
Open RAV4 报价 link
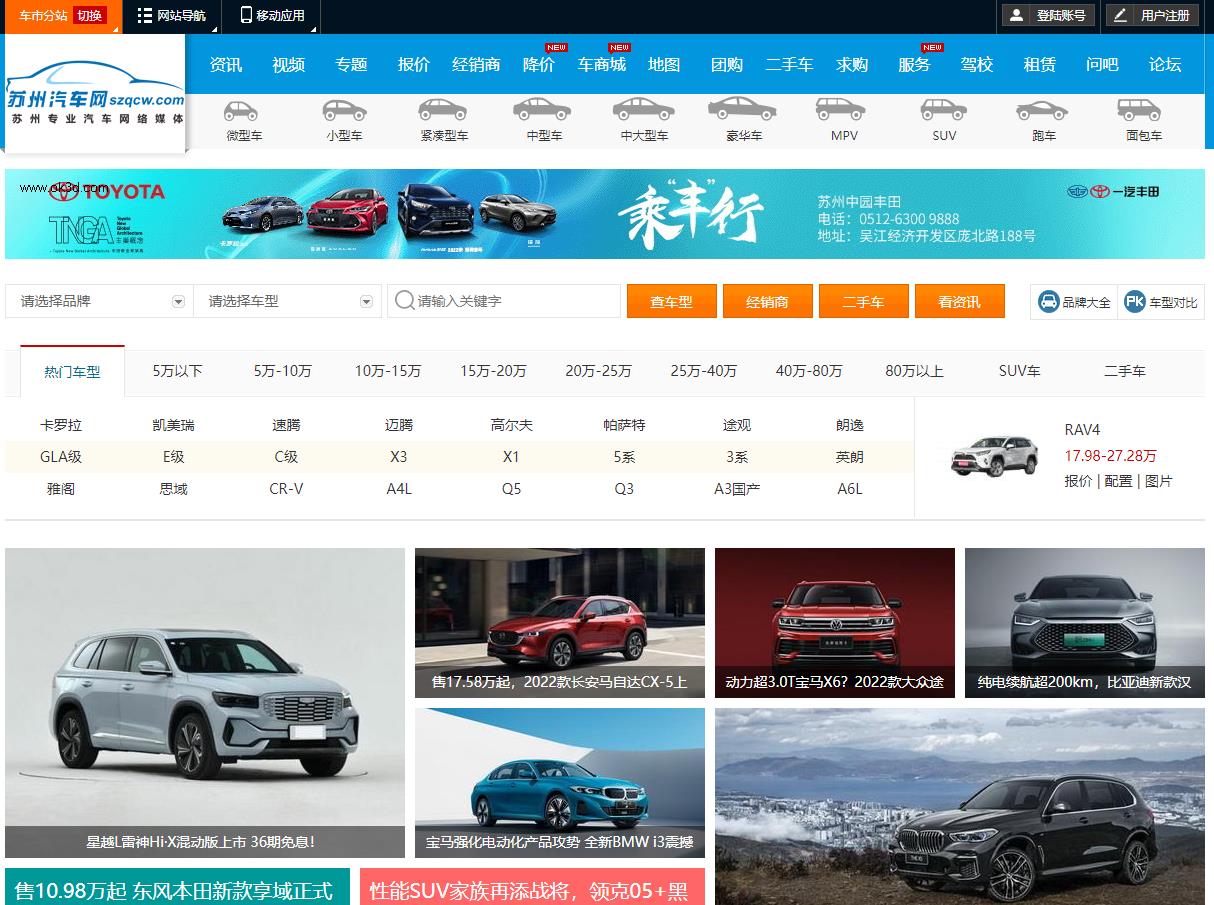click(1079, 481)
